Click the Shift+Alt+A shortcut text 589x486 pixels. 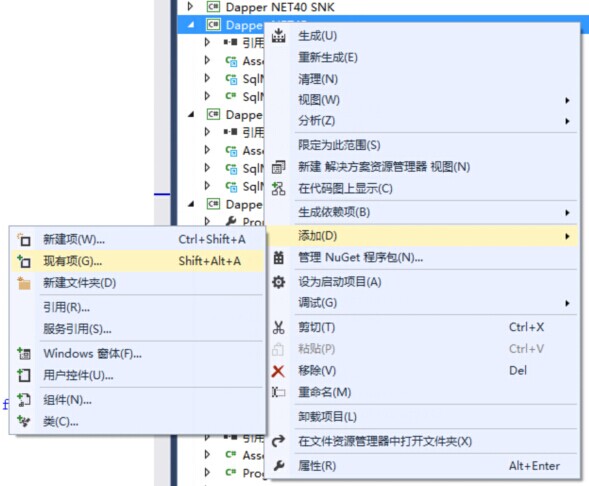pyautogui.click(x=210, y=261)
